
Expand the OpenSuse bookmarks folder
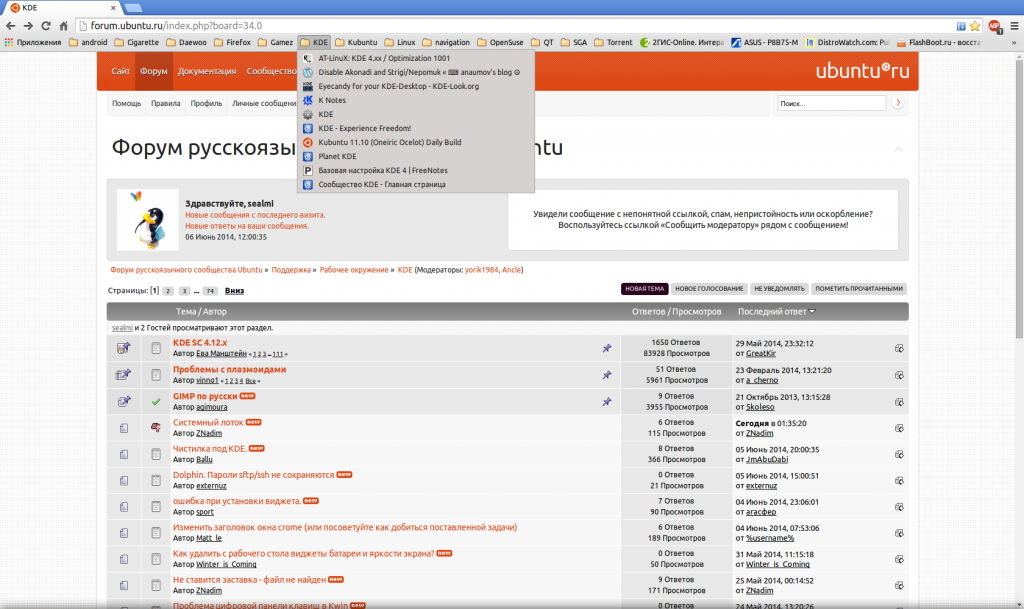point(500,42)
